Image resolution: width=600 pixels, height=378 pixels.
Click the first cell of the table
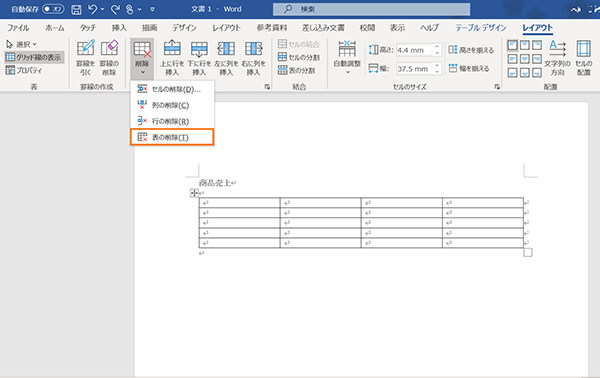240,203
